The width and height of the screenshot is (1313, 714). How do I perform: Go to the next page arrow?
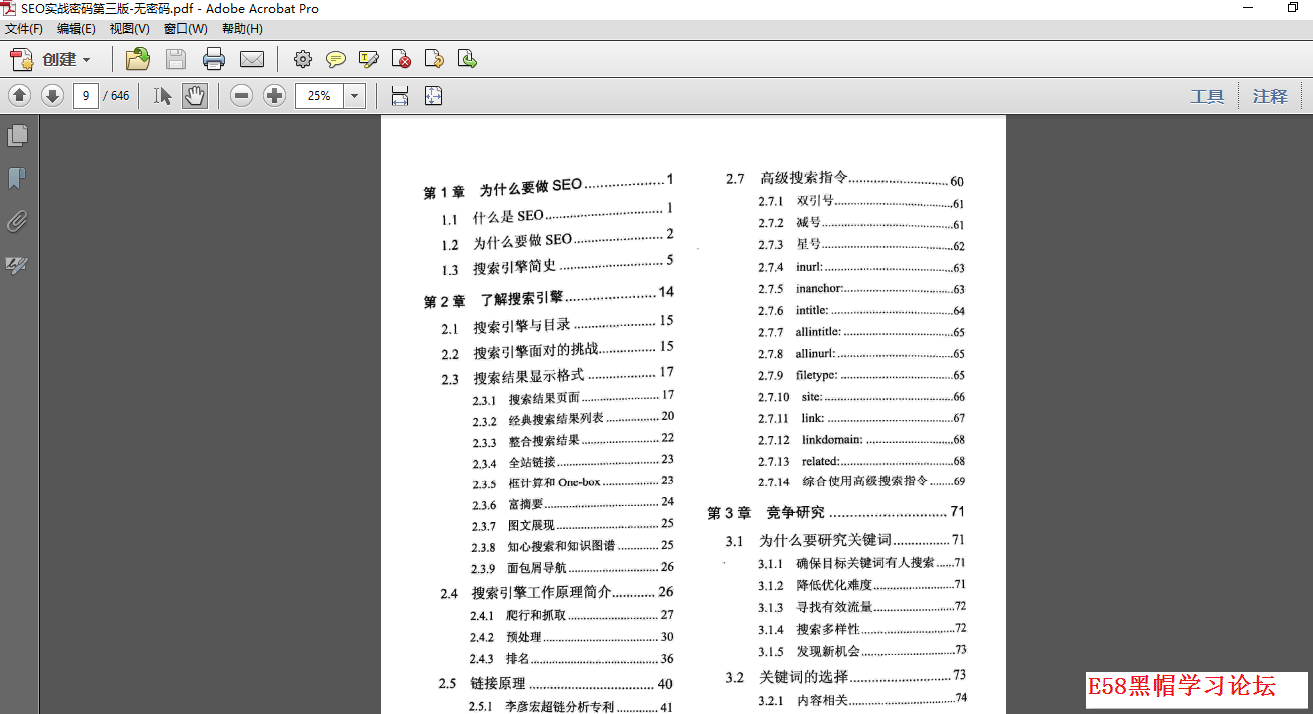tap(52, 96)
